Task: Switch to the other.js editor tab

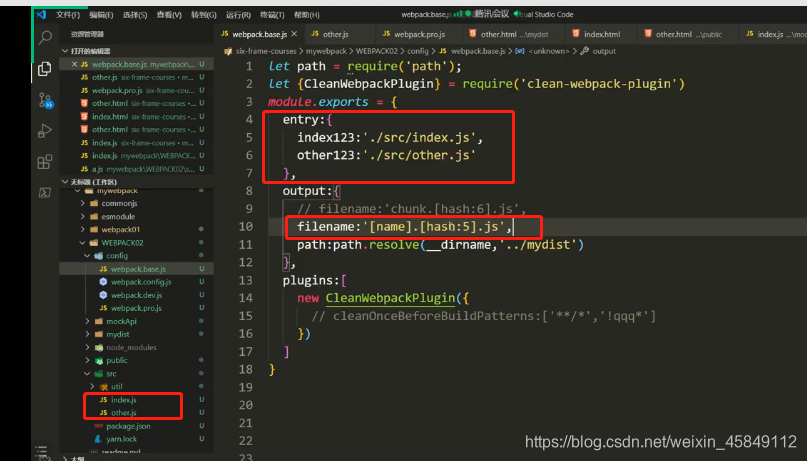Action: (336, 34)
